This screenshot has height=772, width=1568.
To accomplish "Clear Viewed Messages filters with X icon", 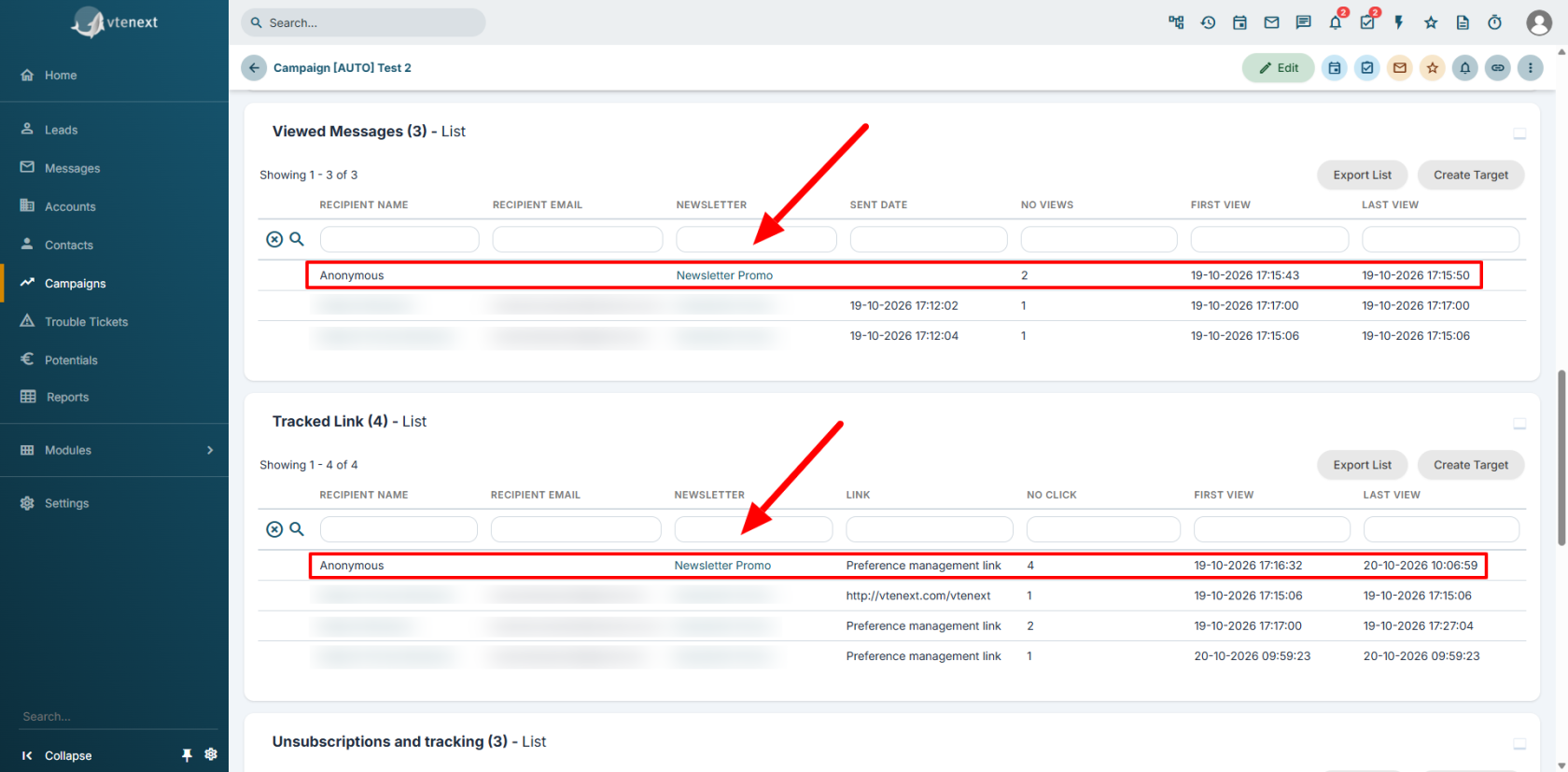I will 274,239.
